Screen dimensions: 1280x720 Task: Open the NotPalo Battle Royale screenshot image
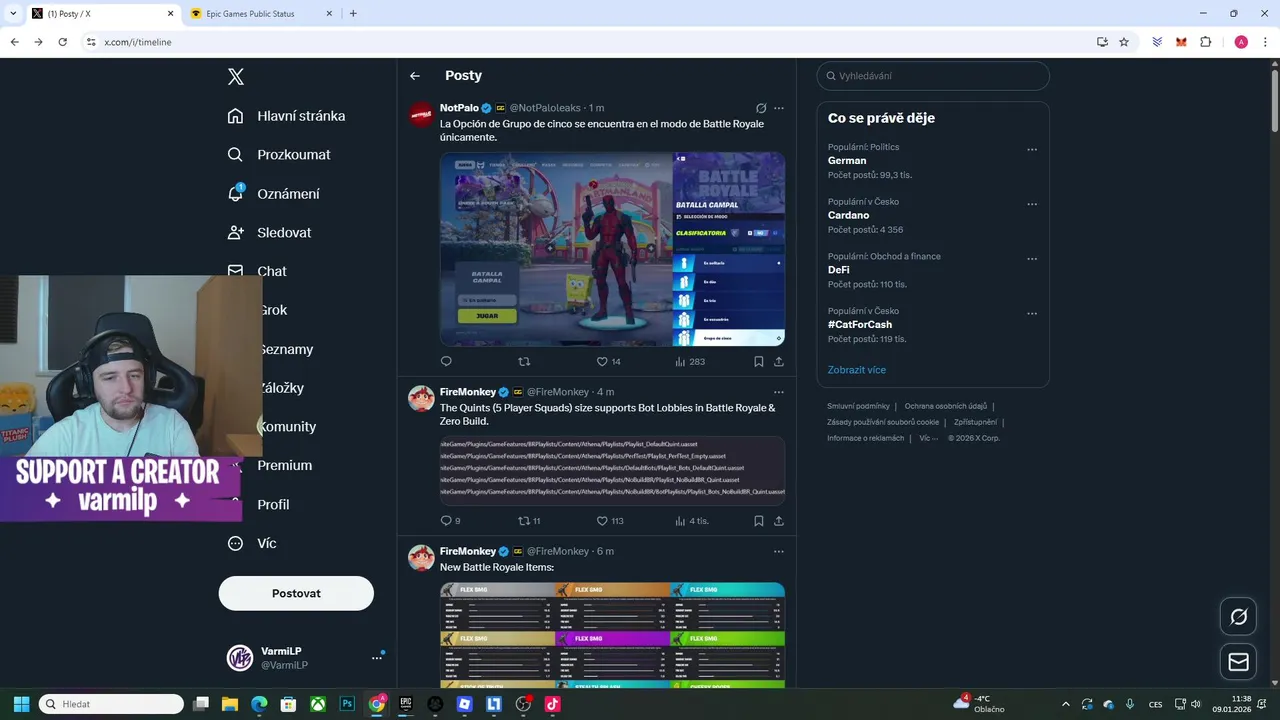(612, 249)
